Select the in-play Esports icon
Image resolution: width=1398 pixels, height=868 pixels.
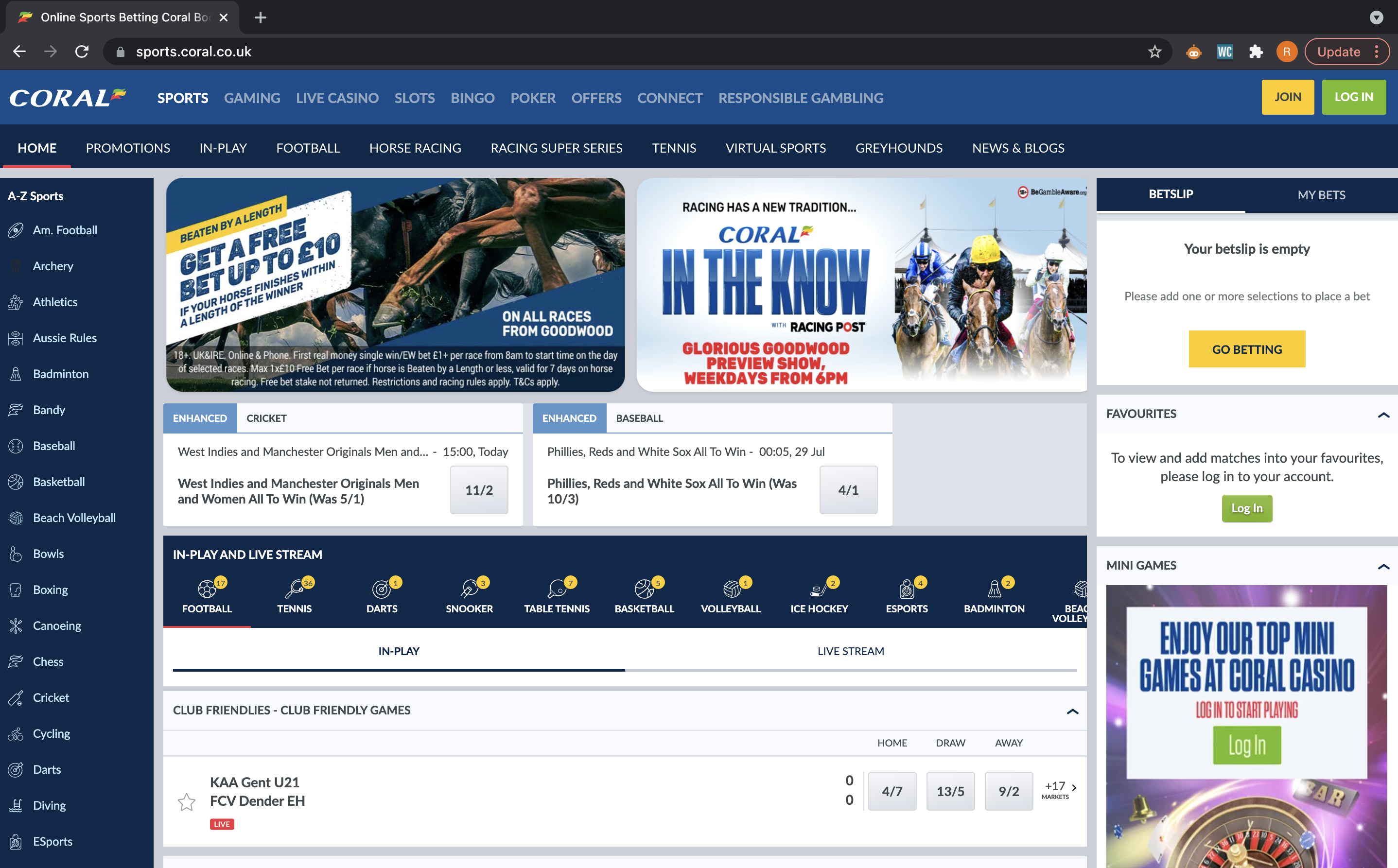click(x=907, y=589)
